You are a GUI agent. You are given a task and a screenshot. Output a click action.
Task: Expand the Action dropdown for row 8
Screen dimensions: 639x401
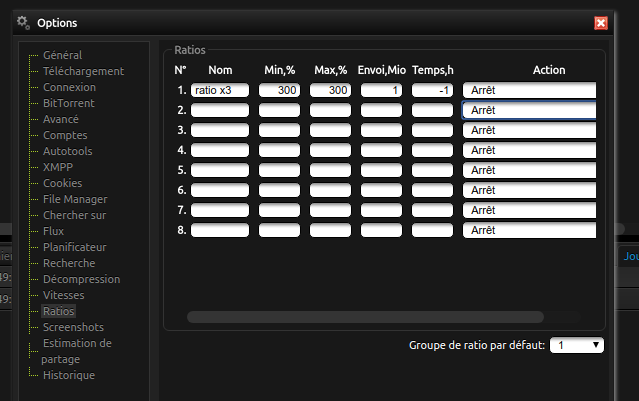tap(529, 230)
